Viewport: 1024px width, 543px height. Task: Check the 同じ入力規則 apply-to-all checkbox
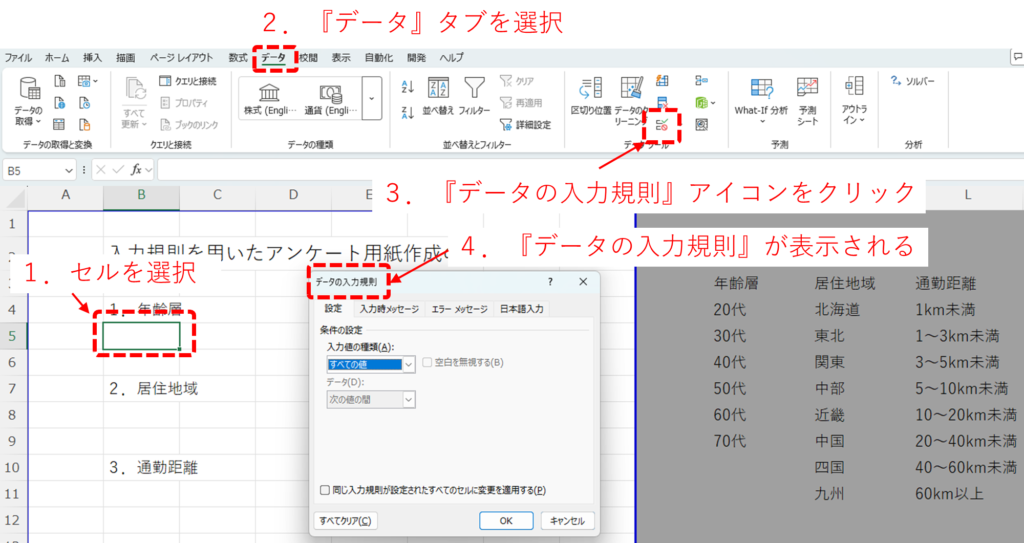tap(324, 490)
